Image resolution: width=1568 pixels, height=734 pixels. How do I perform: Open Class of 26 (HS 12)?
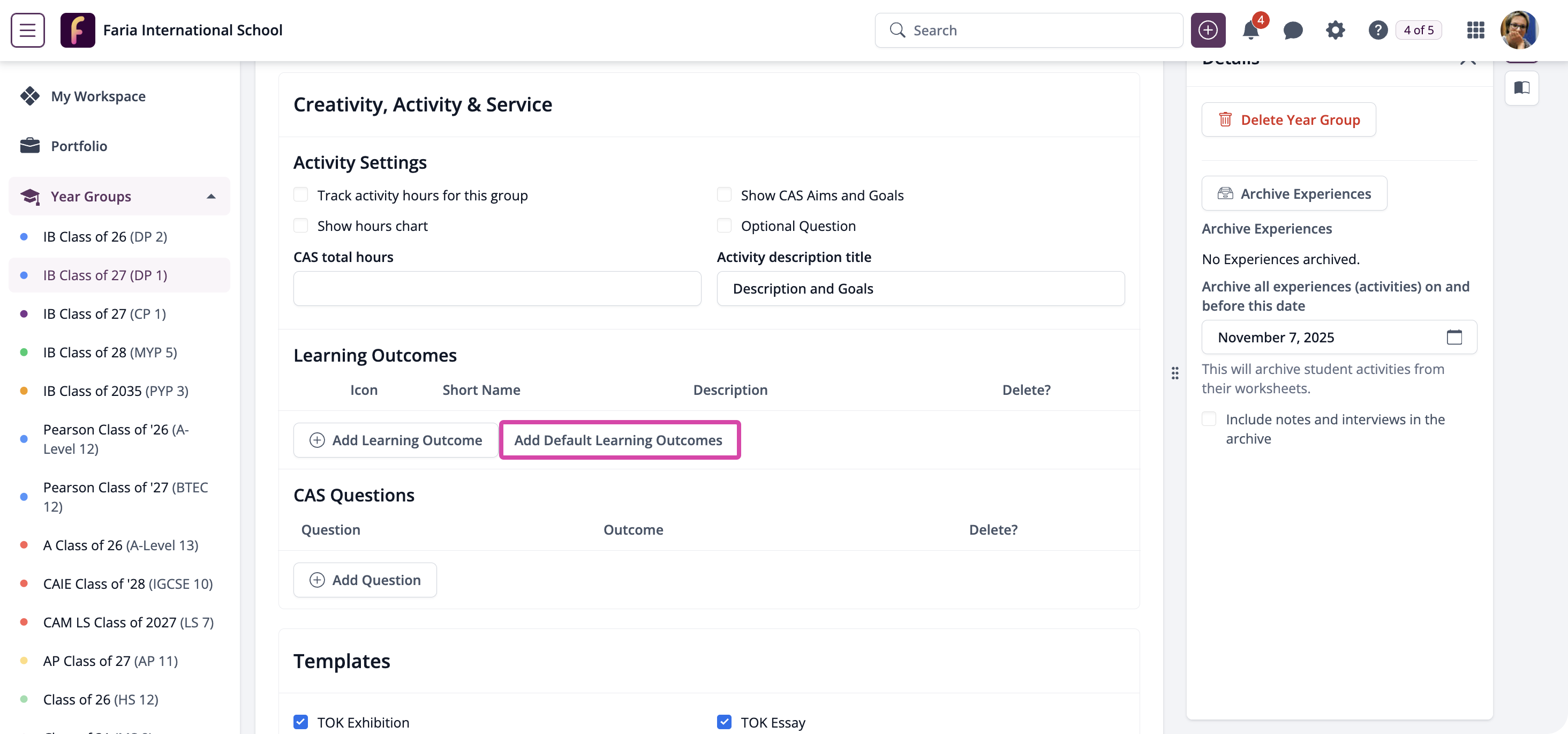119,699
